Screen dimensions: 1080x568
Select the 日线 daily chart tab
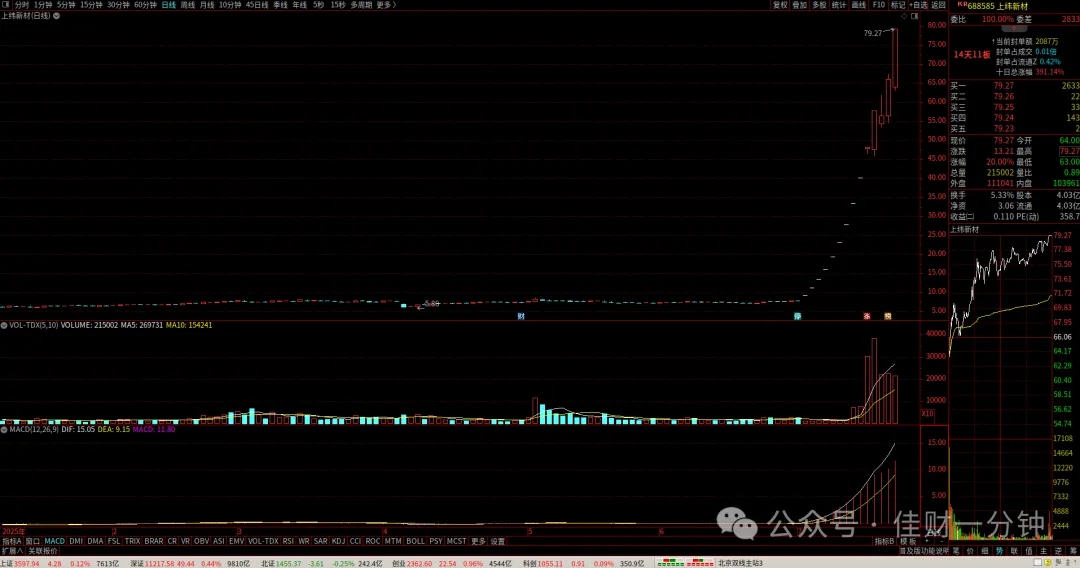pyautogui.click(x=168, y=5)
